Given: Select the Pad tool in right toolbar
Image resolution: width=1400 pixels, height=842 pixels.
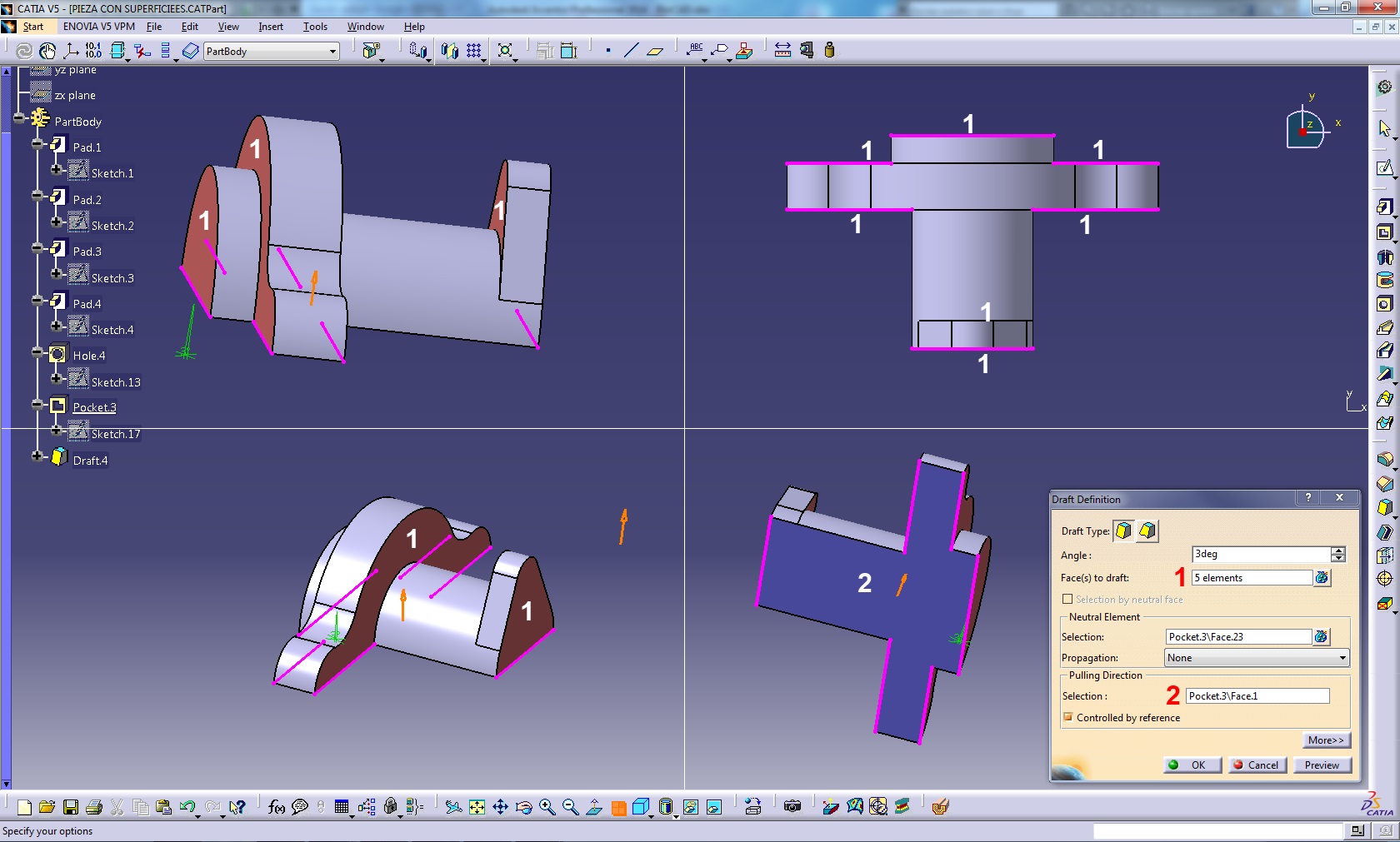Looking at the screenshot, I should 1384,207.
